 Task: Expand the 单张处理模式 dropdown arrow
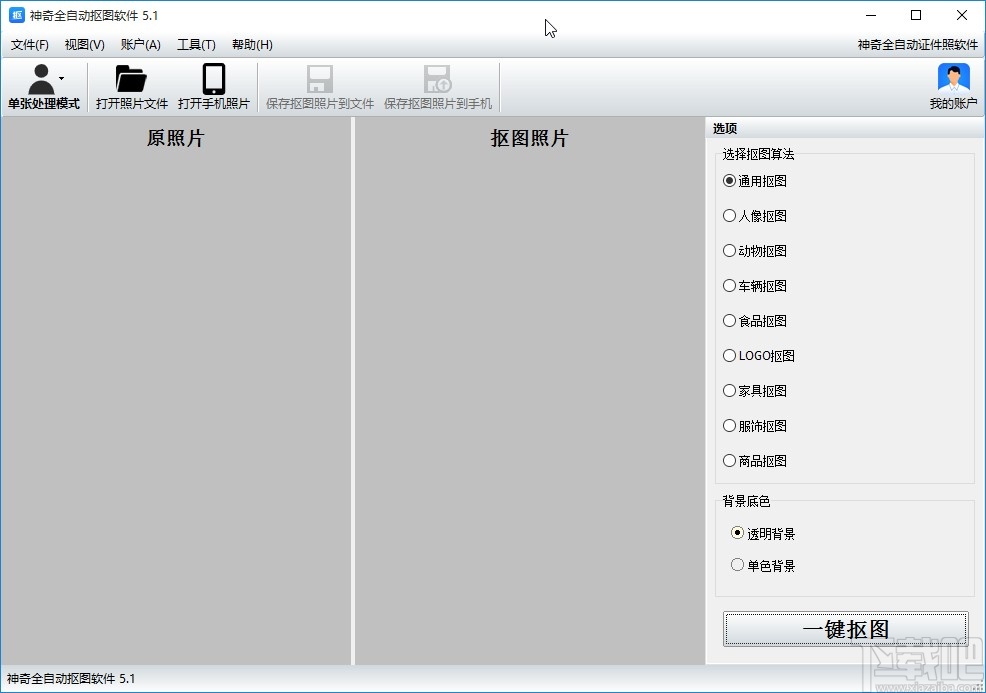[x=62, y=79]
